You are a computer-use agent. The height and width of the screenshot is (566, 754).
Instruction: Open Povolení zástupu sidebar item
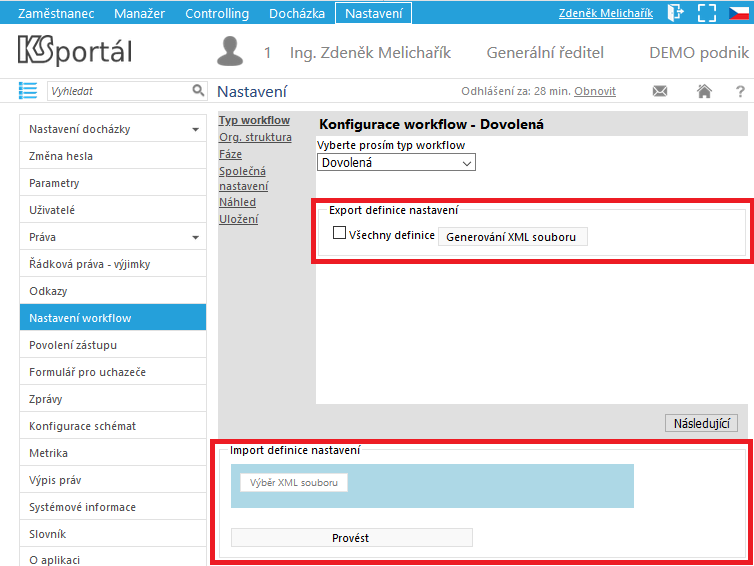click(x=113, y=344)
